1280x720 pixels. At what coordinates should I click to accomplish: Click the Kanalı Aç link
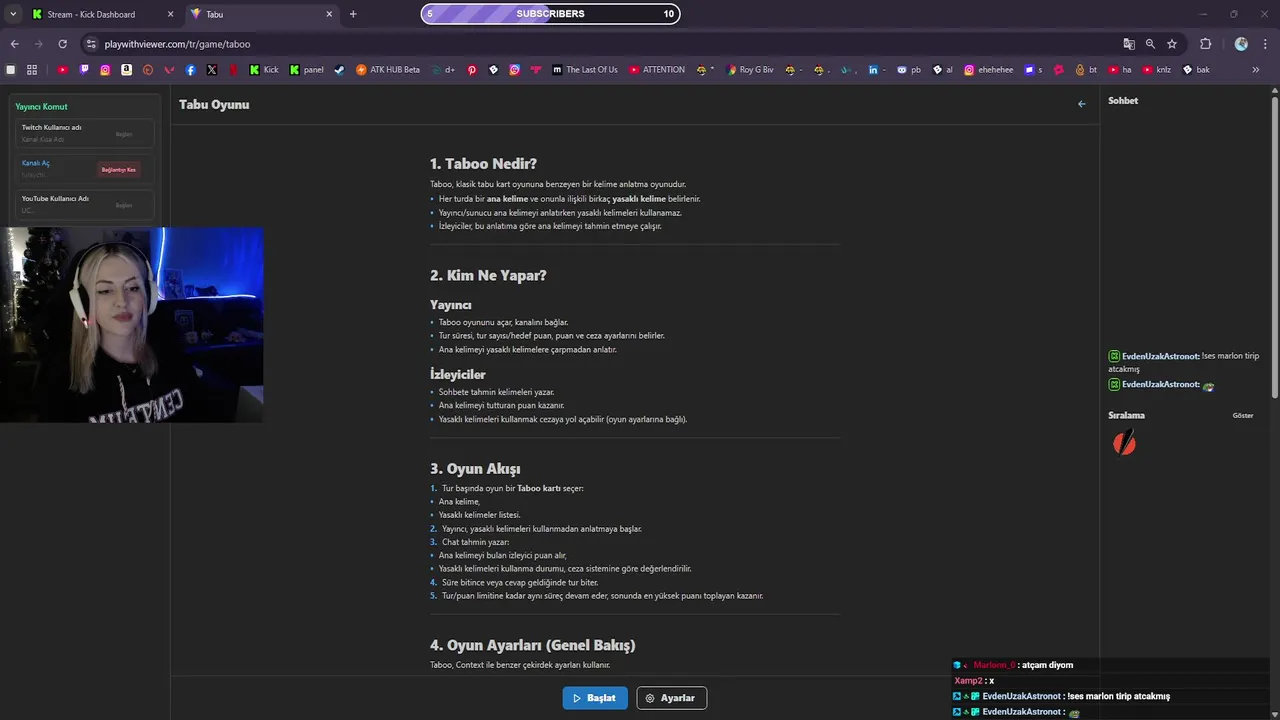(x=35, y=163)
